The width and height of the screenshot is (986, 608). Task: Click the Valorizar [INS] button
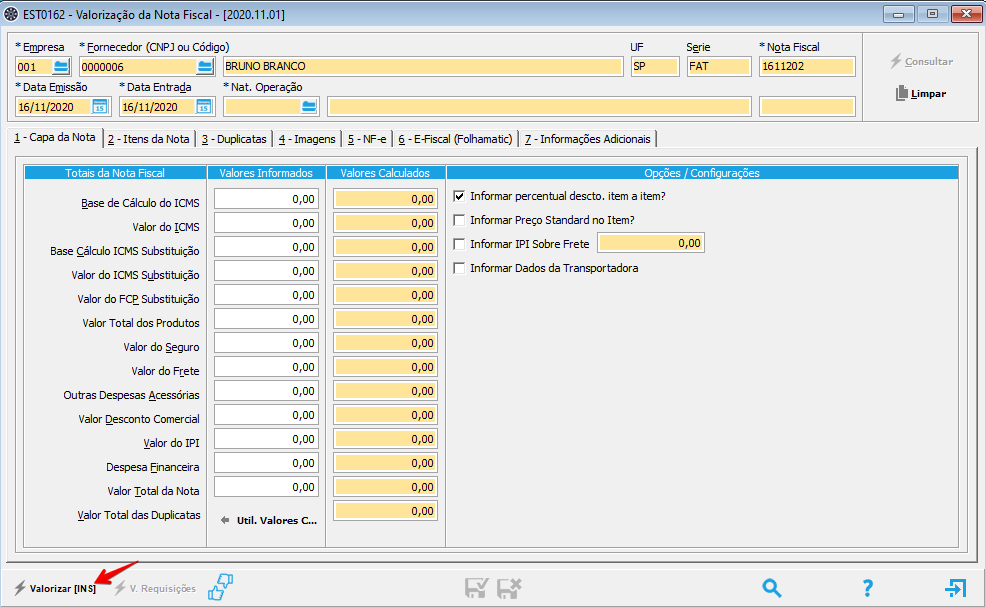point(55,589)
